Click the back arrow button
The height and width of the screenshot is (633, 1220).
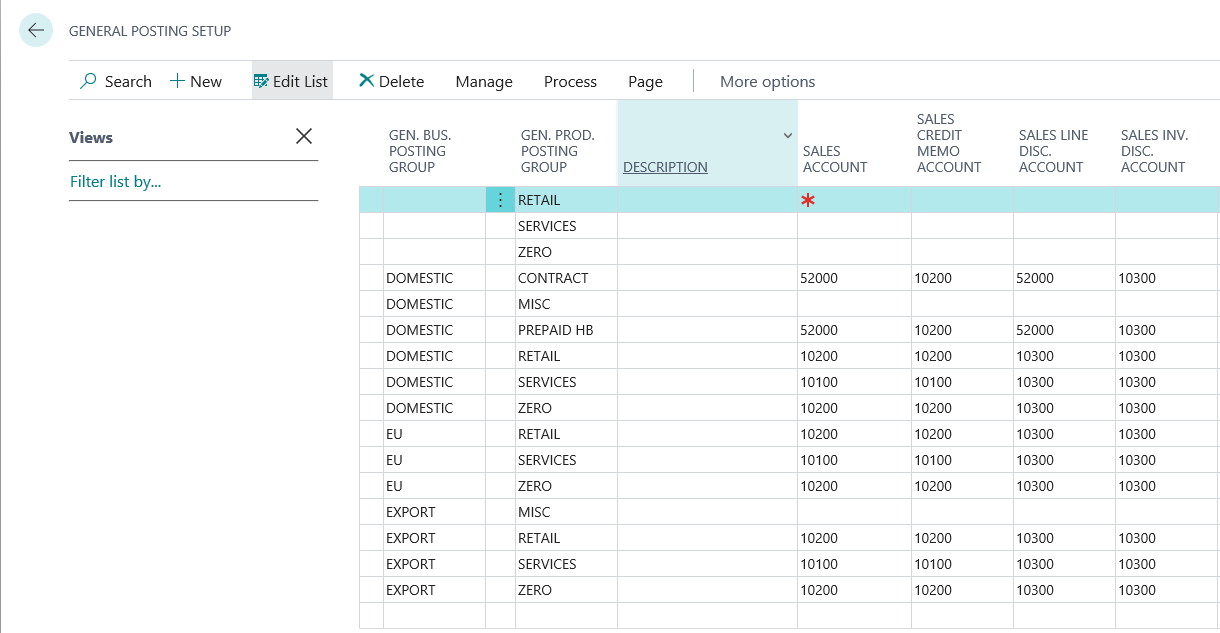[36, 31]
